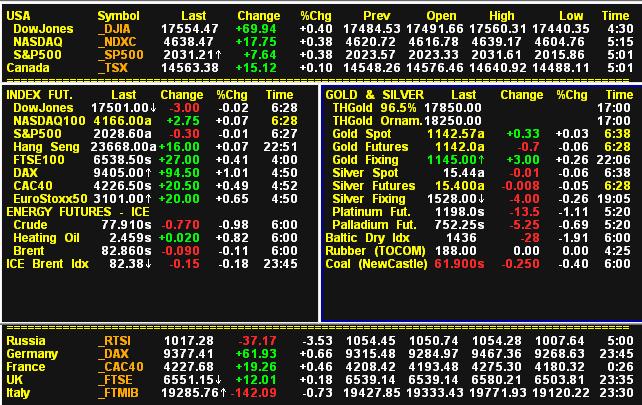This screenshot has width=642, height=405.
Task: Click THGold Ornam. value 18250.00
Action: point(453,121)
